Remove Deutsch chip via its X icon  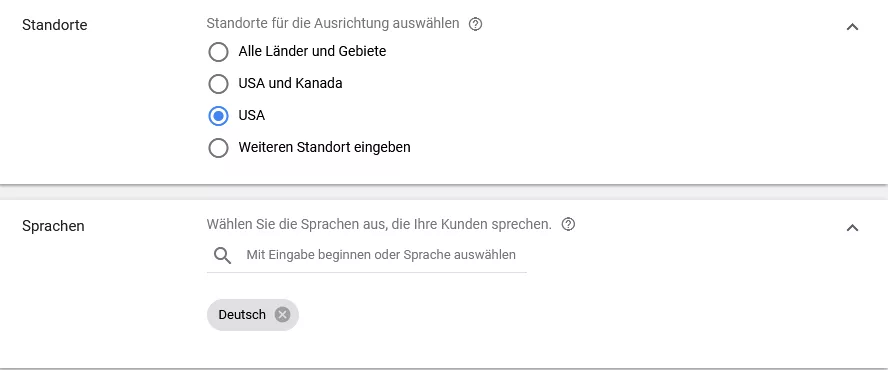(282, 314)
